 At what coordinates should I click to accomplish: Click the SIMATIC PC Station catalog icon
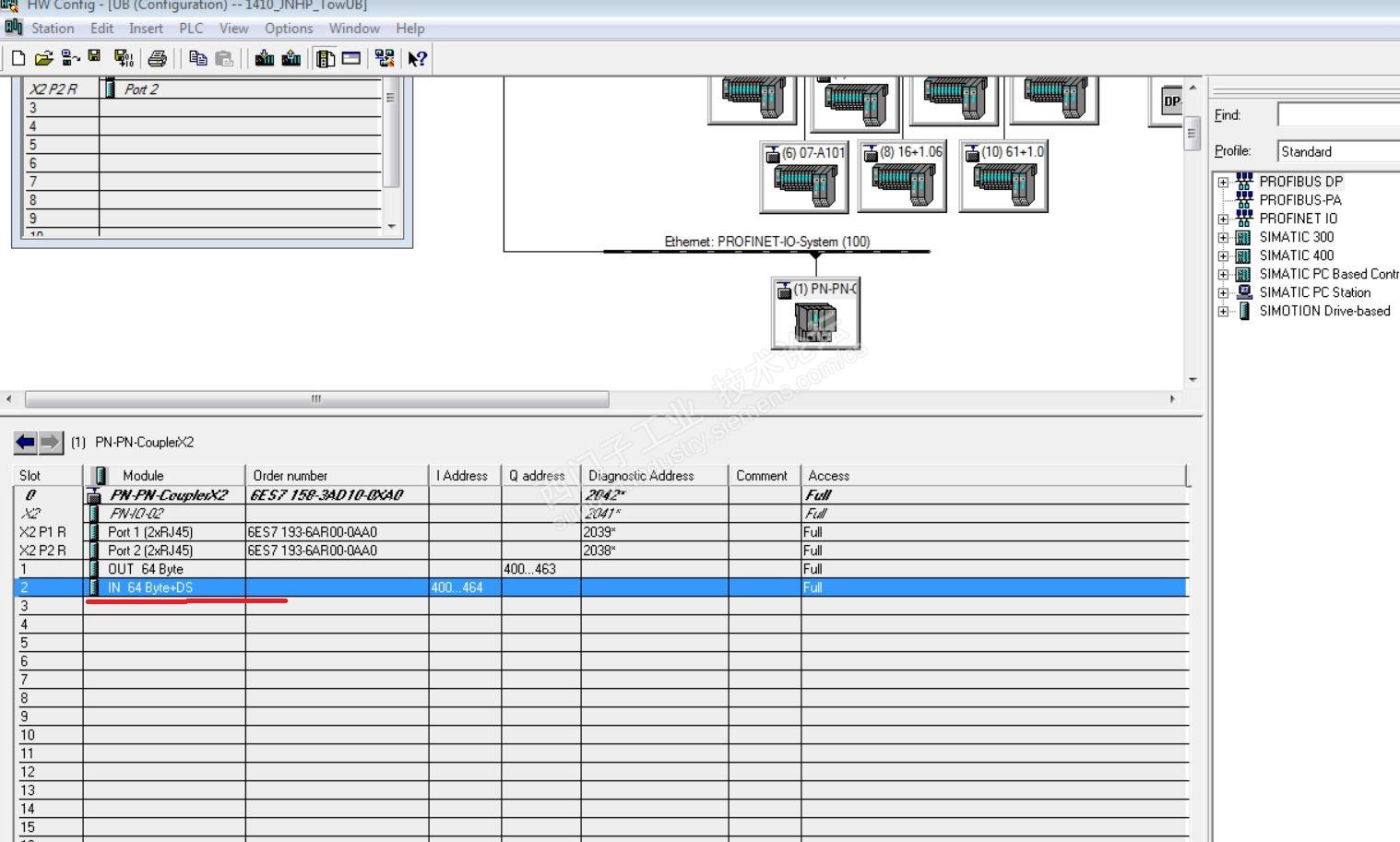[x=1244, y=292]
